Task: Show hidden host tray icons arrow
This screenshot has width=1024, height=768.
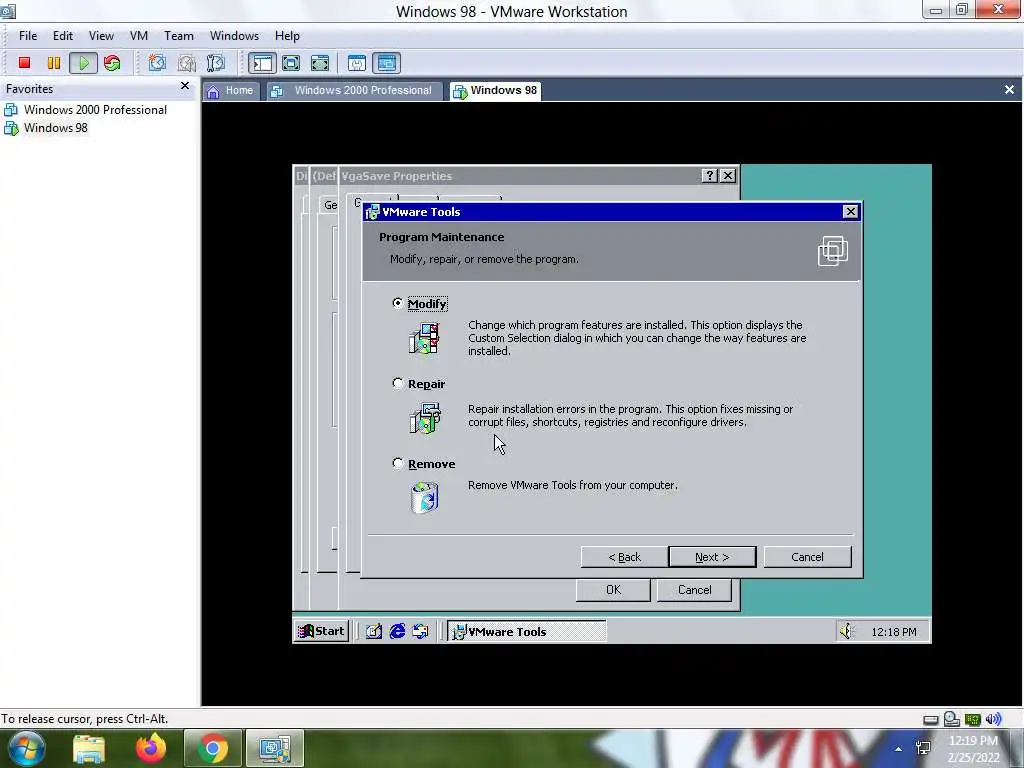Action: click(x=898, y=749)
